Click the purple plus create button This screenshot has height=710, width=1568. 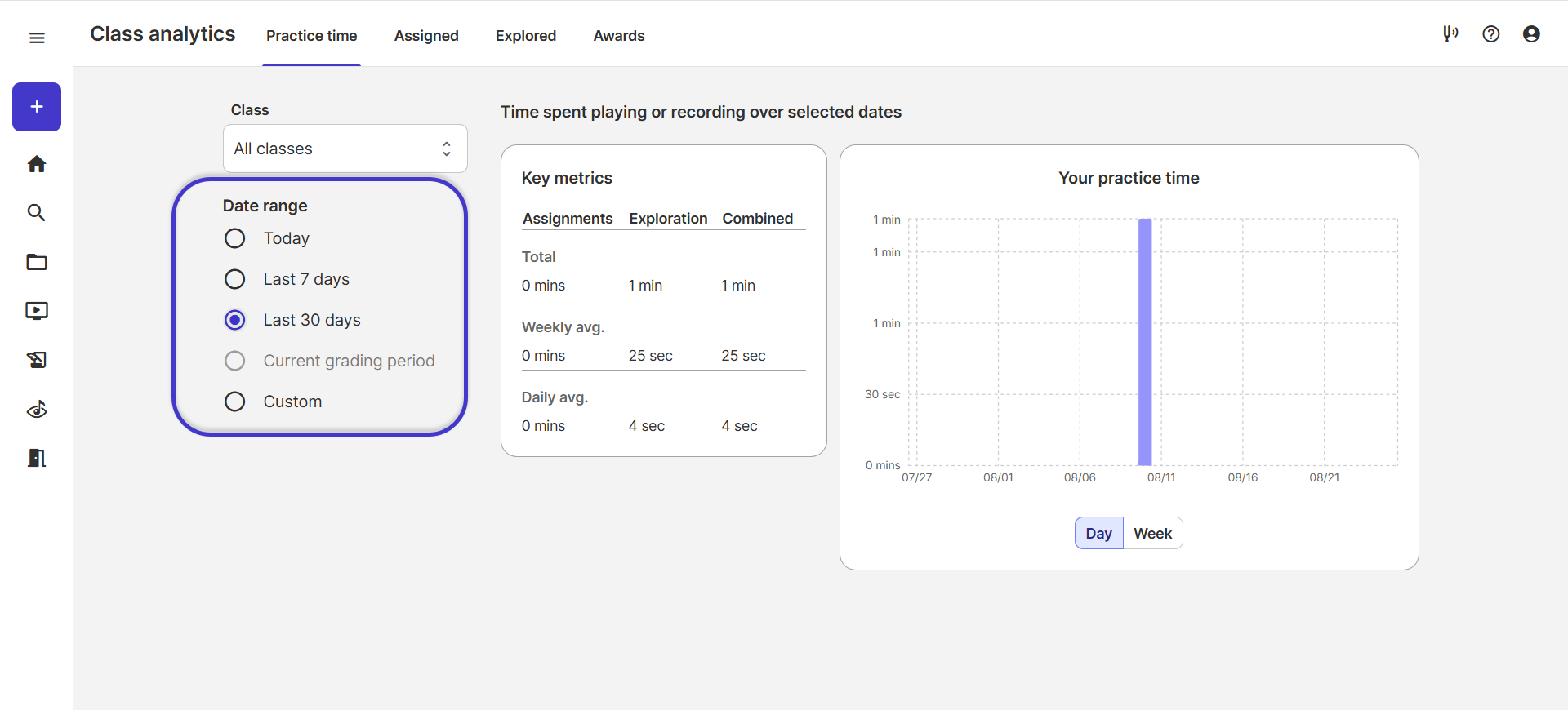click(x=37, y=107)
